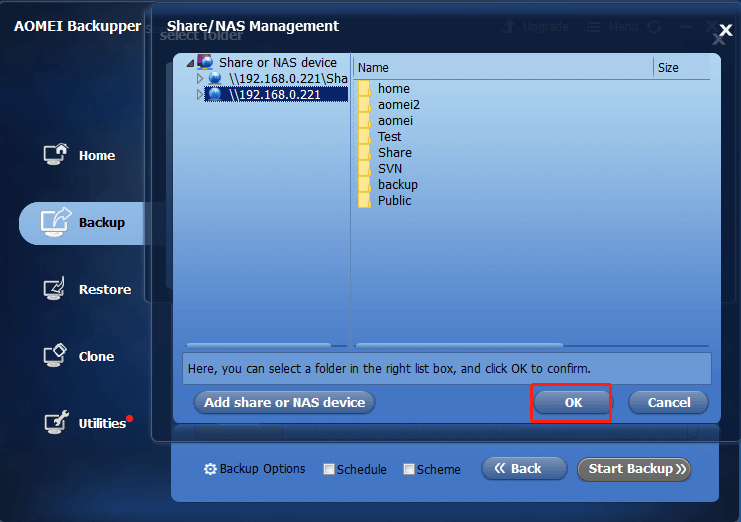741x522 pixels.
Task: Click the Clone sidebar icon
Action: tap(55, 355)
